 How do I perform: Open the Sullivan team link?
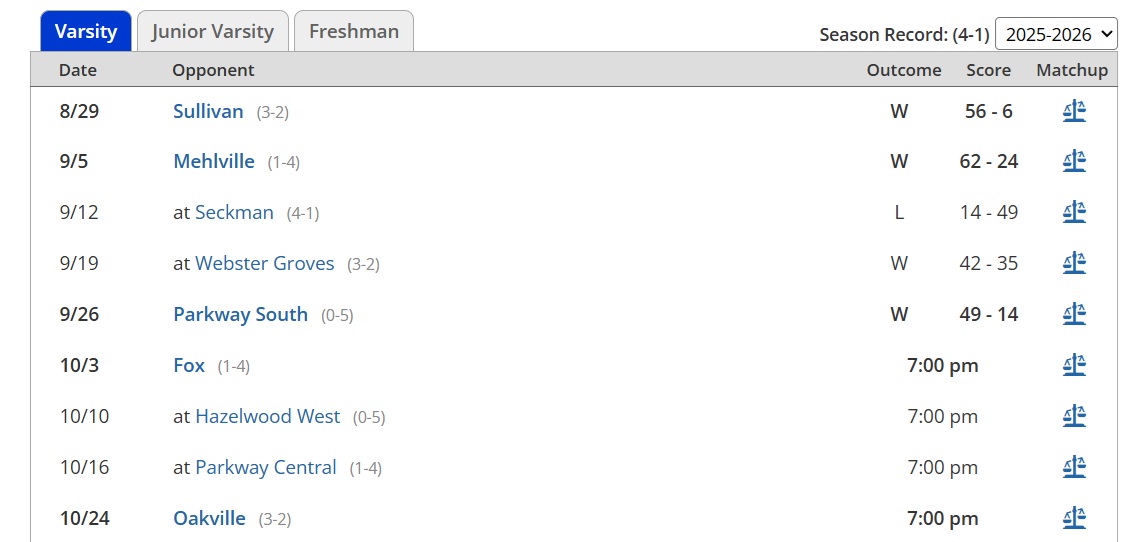208,111
